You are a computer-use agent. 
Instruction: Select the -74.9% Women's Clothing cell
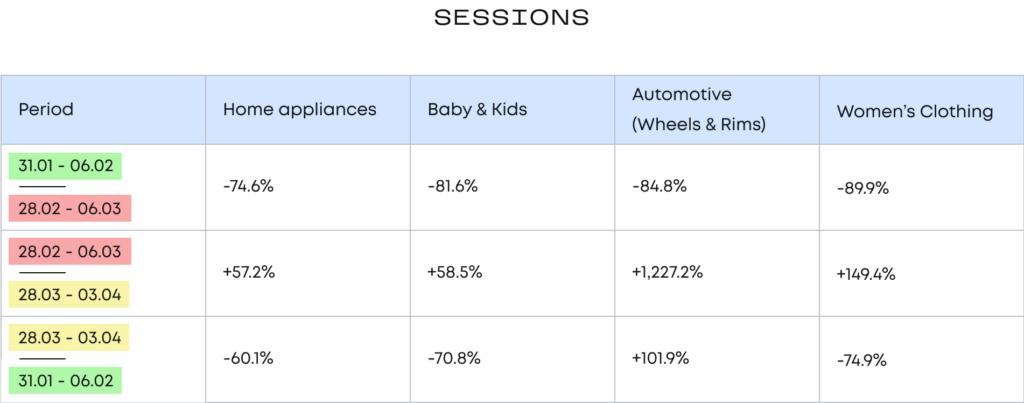(861, 360)
